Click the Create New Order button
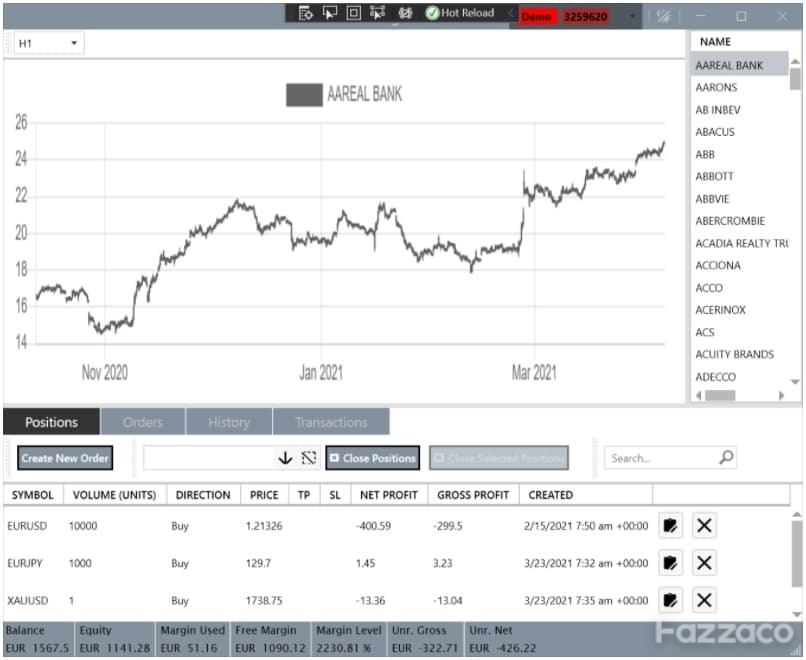Image resolution: width=806 pixels, height=660 pixels. point(65,458)
